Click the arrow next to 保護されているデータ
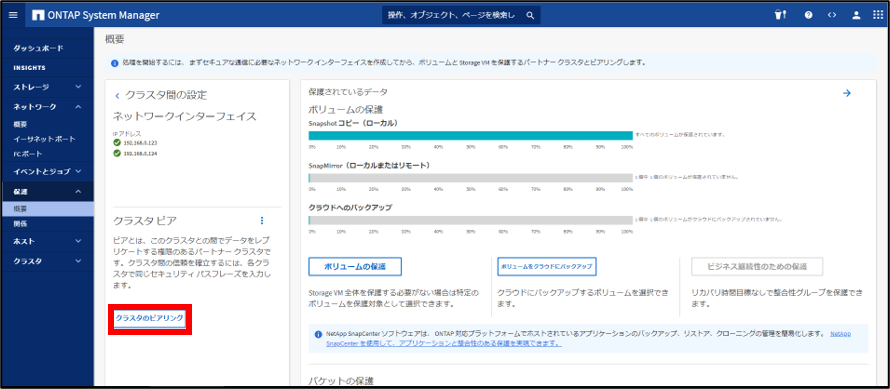The height and width of the screenshot is (389, 890). click(847, 93)
